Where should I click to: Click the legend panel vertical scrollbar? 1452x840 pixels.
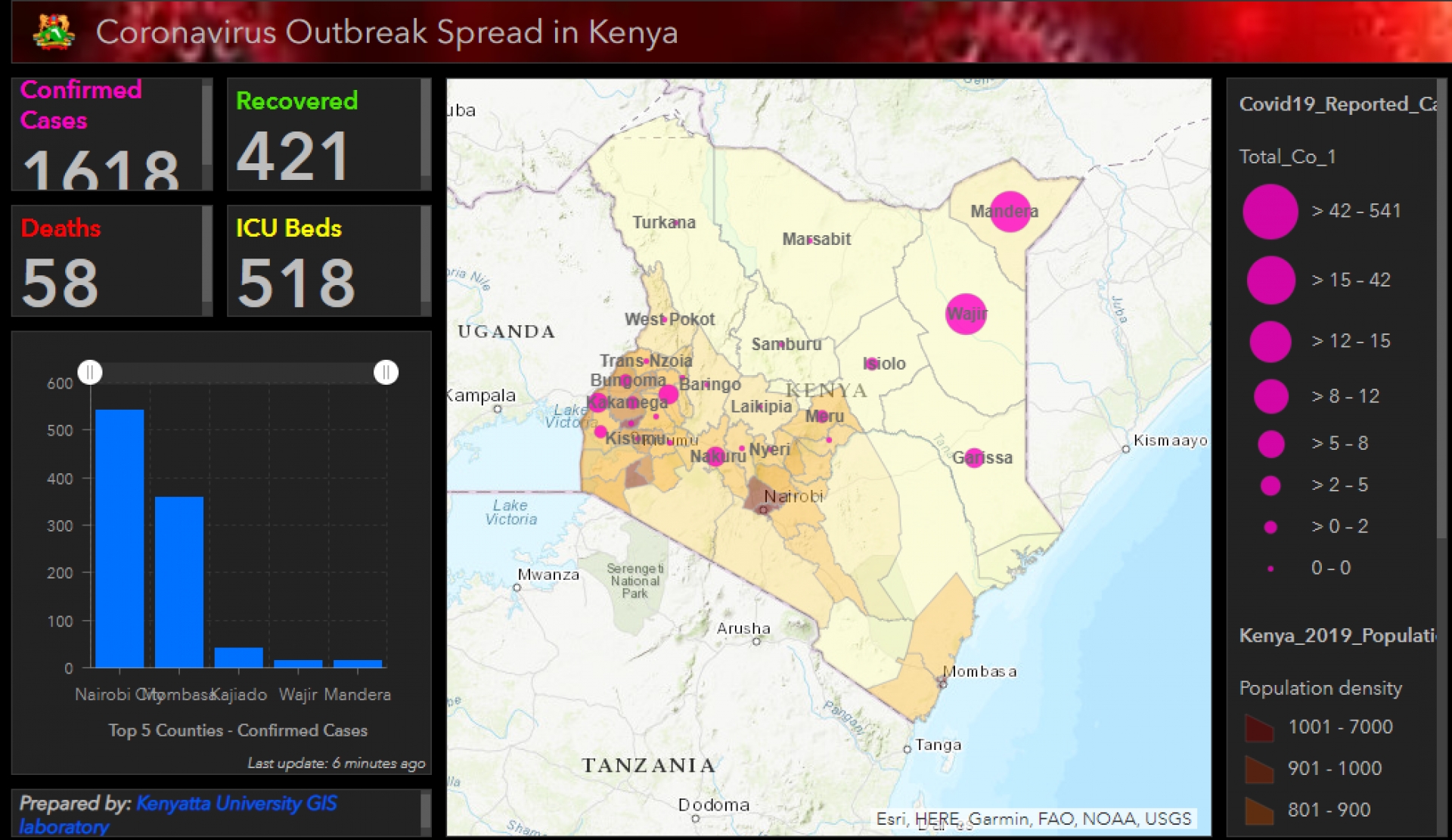pyautogui.click(x=1441, y=310)
